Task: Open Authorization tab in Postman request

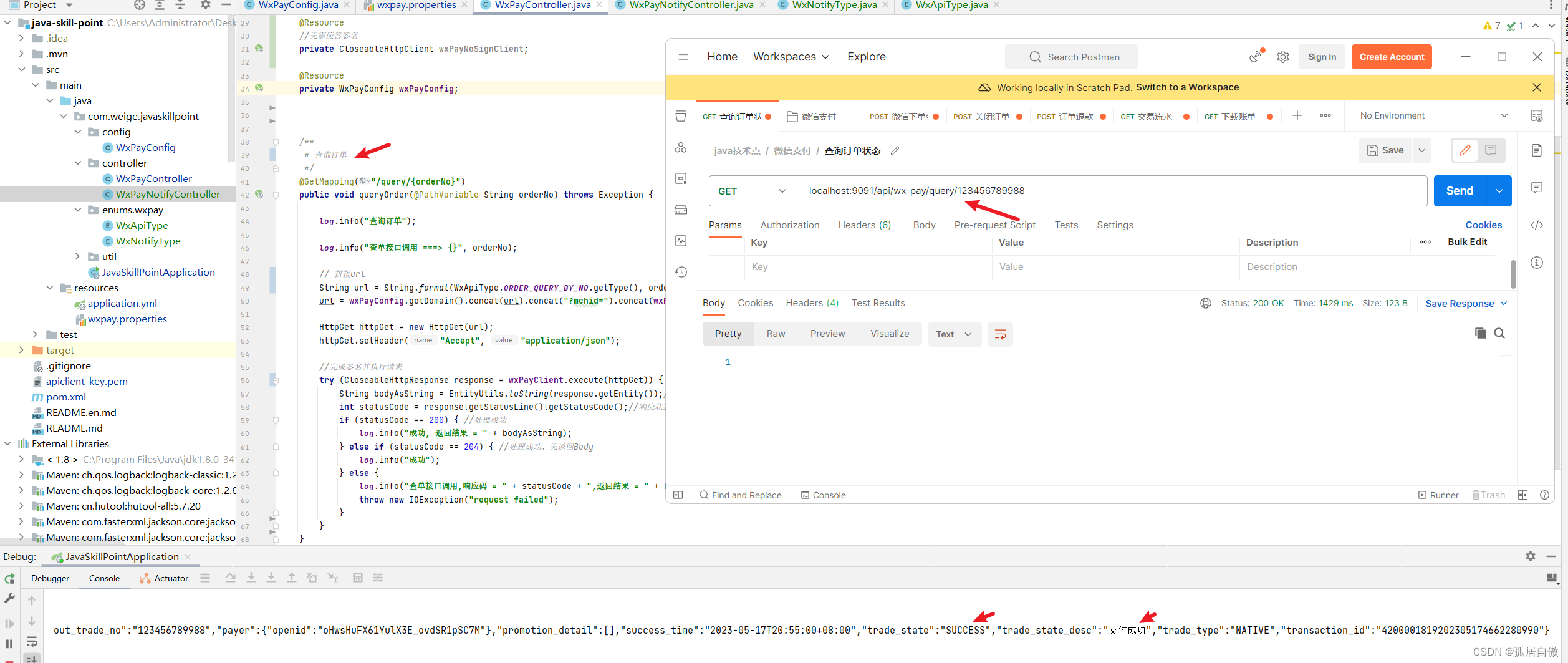Action: point(790,225)
